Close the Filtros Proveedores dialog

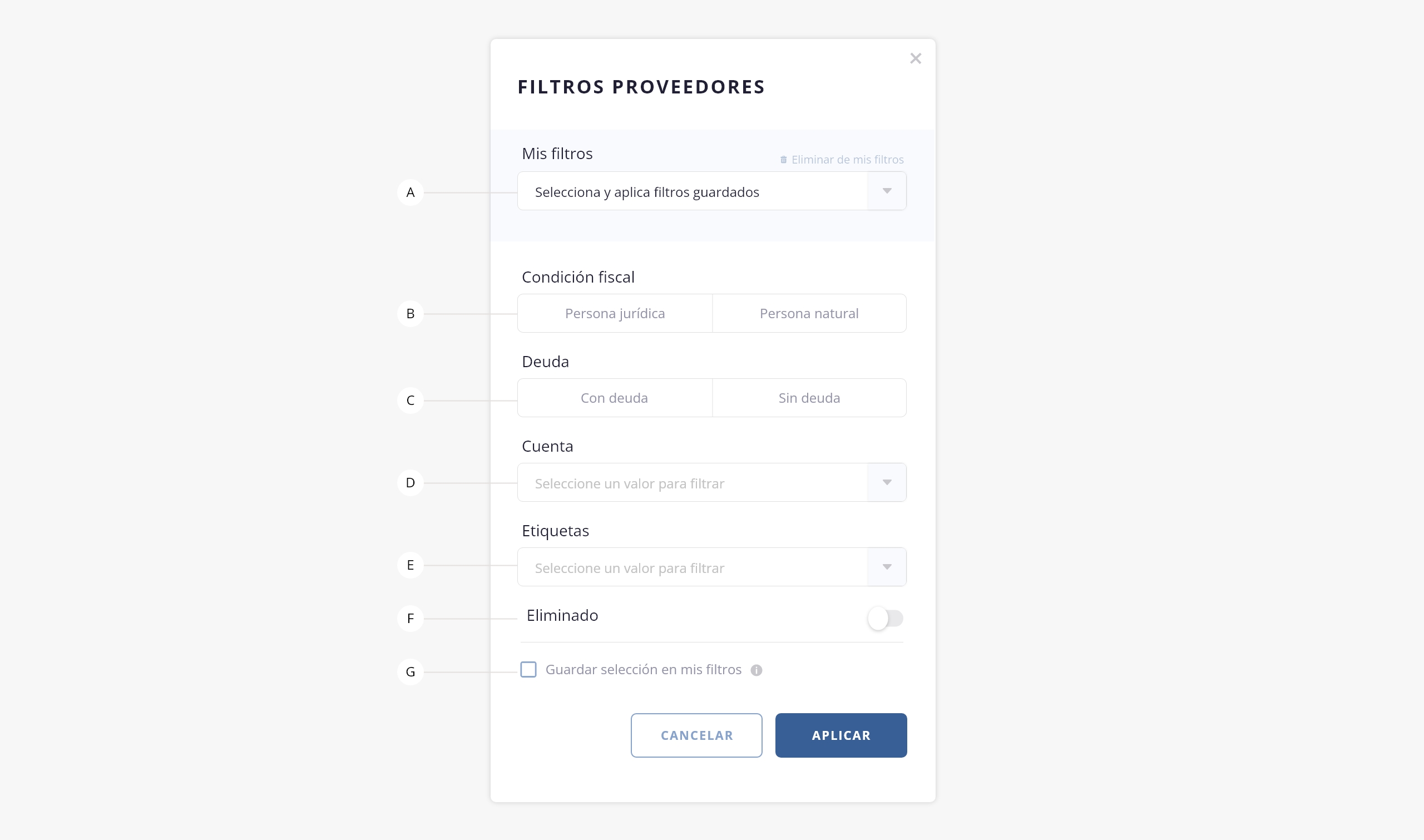pyautogui.click(x=915, y=58)
